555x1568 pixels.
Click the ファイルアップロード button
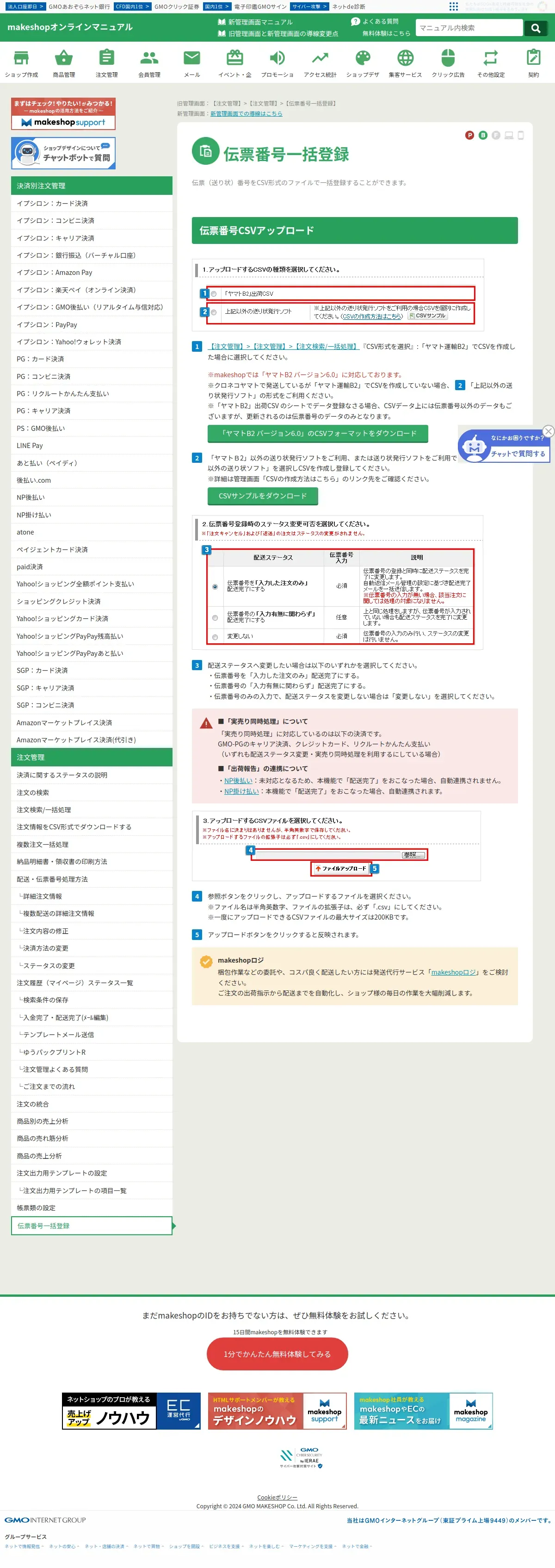[x=341, y=869]
